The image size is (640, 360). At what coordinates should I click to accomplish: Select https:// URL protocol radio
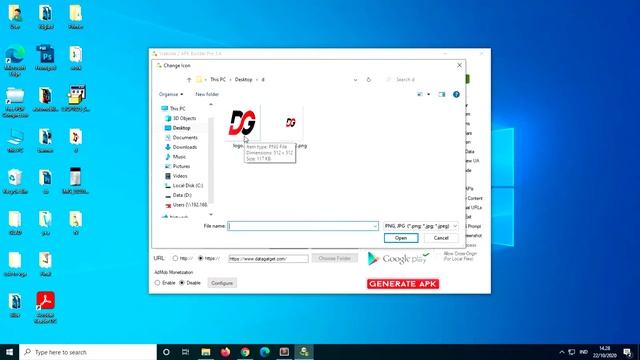200,258
